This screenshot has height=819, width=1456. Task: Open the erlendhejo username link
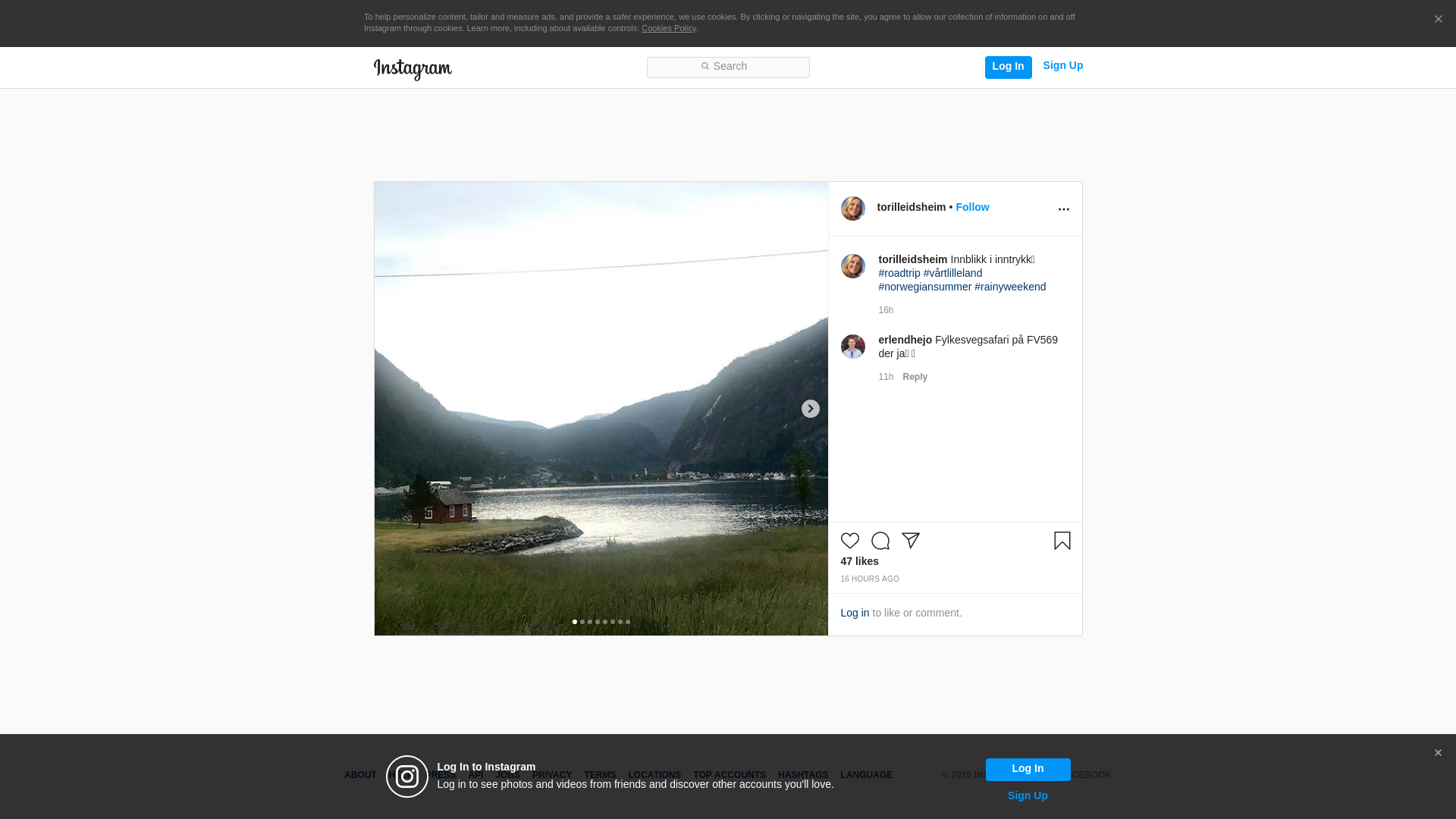pyautogui.click(x=905, y=340)
